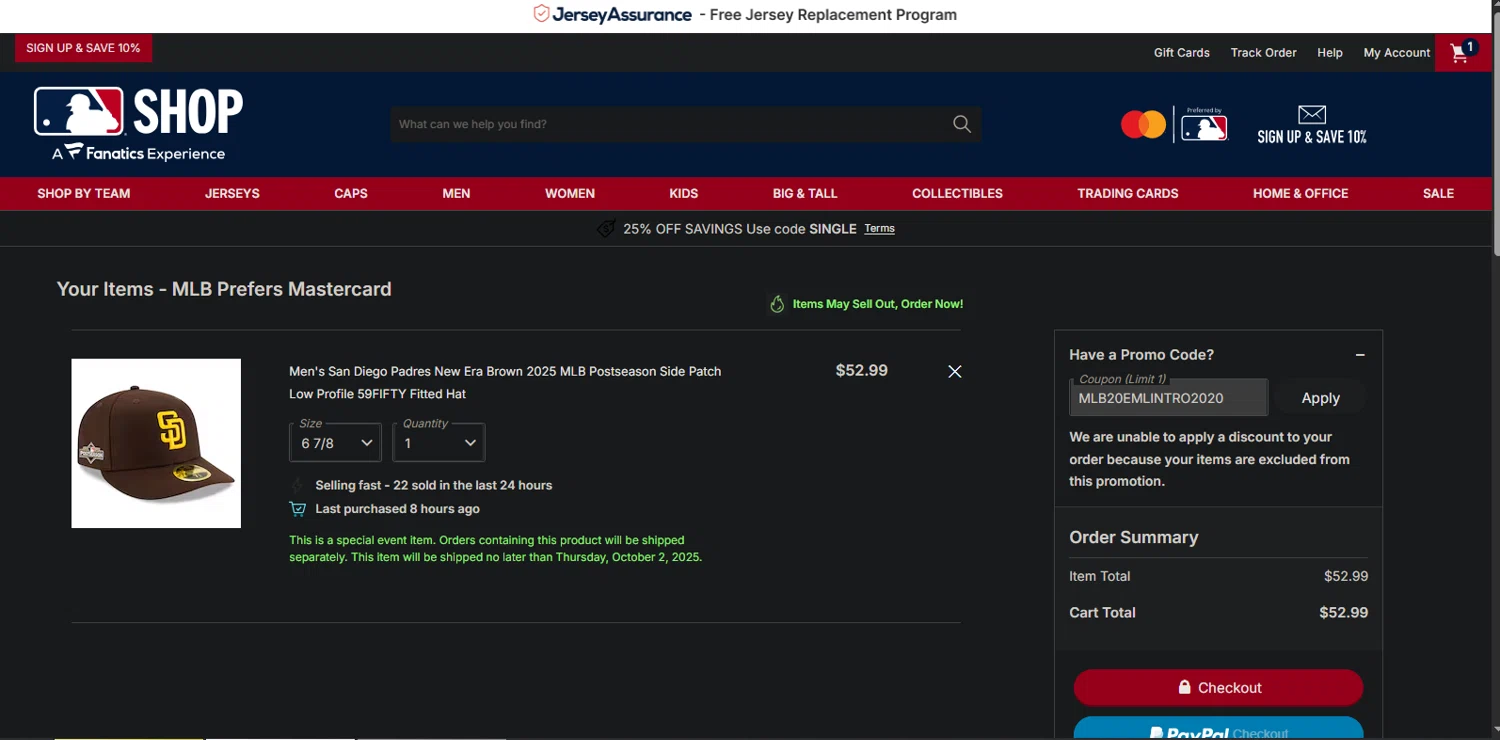
Task: Open the Big & Tall menu
Action: click(x=805, y=194)
